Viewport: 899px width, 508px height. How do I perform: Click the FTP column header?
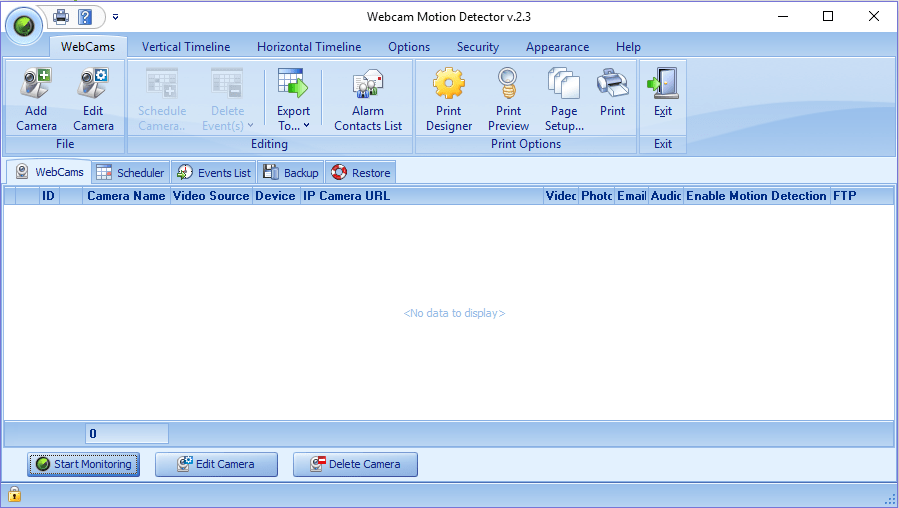[x=862, y=196]
